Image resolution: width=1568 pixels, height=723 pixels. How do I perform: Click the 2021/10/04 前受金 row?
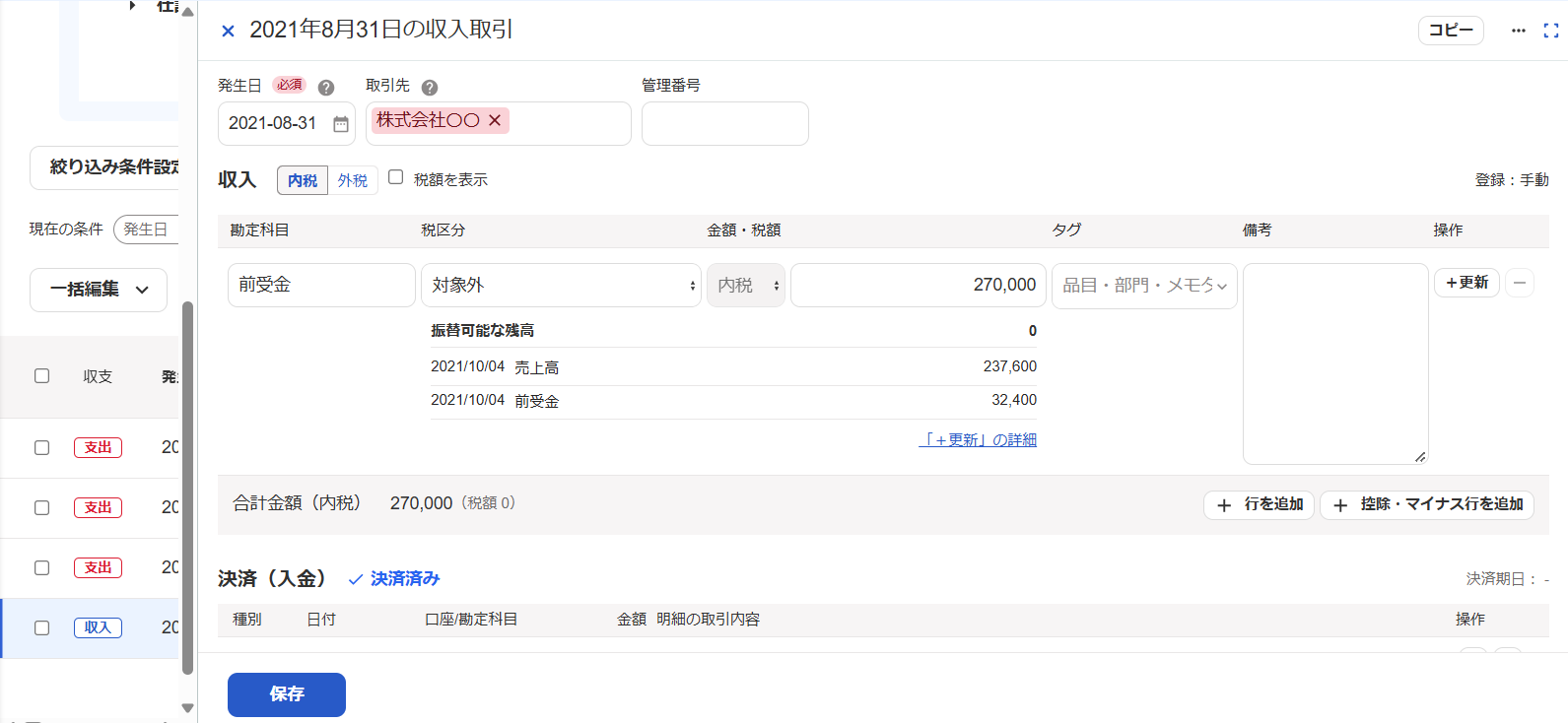tap(733, 401)
